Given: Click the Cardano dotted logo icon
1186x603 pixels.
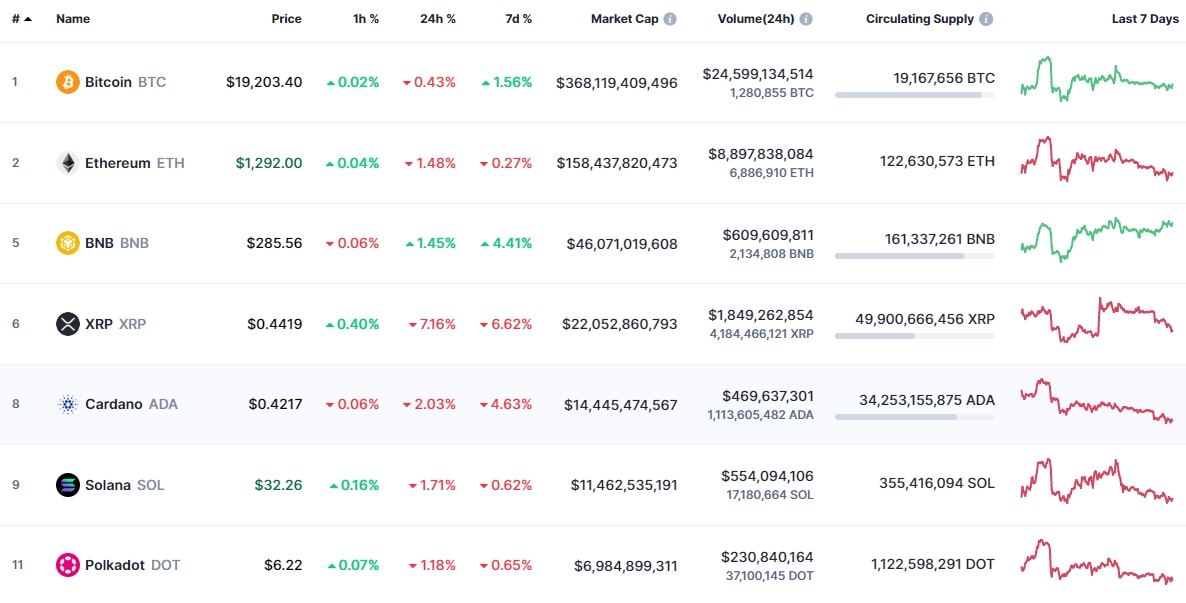Looking at the screenshot, I should coord(67,404).
